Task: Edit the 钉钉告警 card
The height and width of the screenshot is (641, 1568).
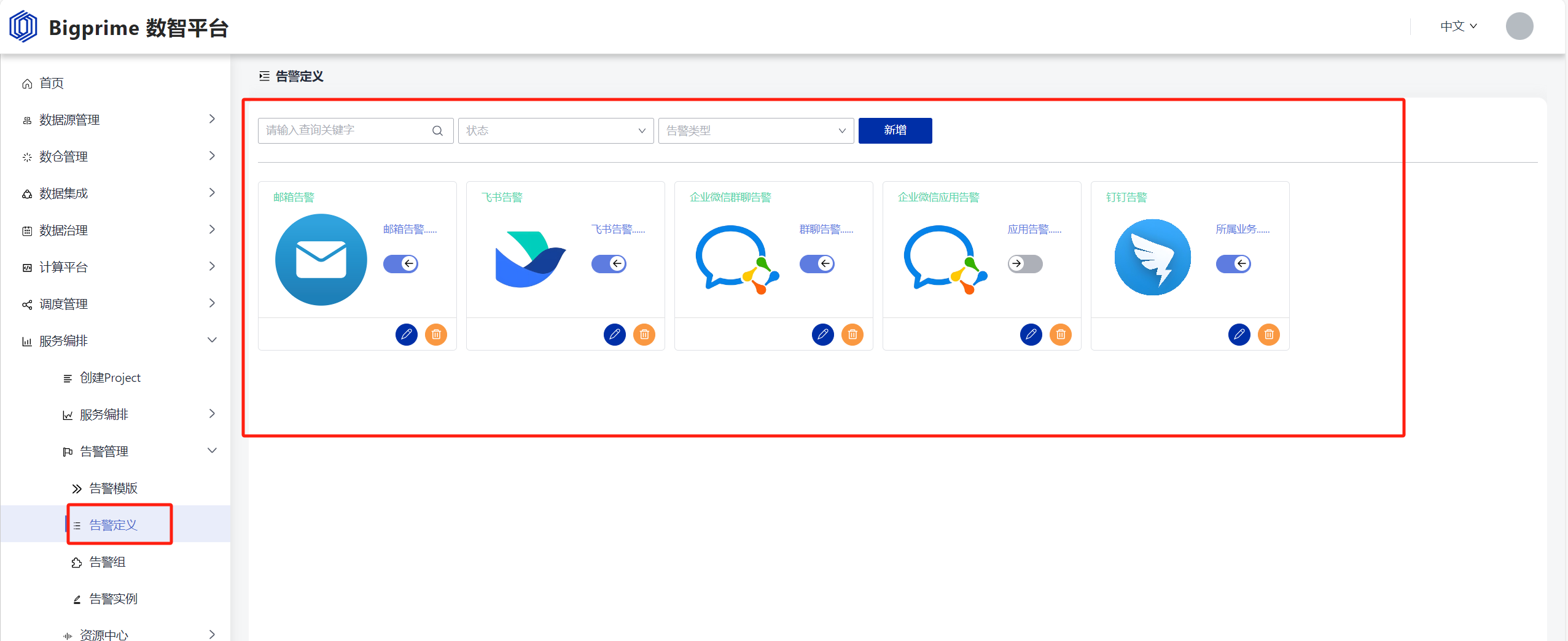Action: 1239,335
